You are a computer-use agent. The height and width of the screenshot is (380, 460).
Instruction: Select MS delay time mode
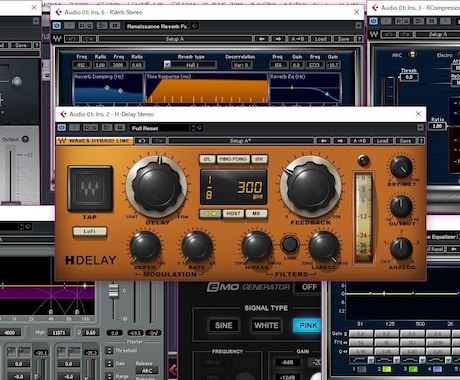tap(256, 213)
